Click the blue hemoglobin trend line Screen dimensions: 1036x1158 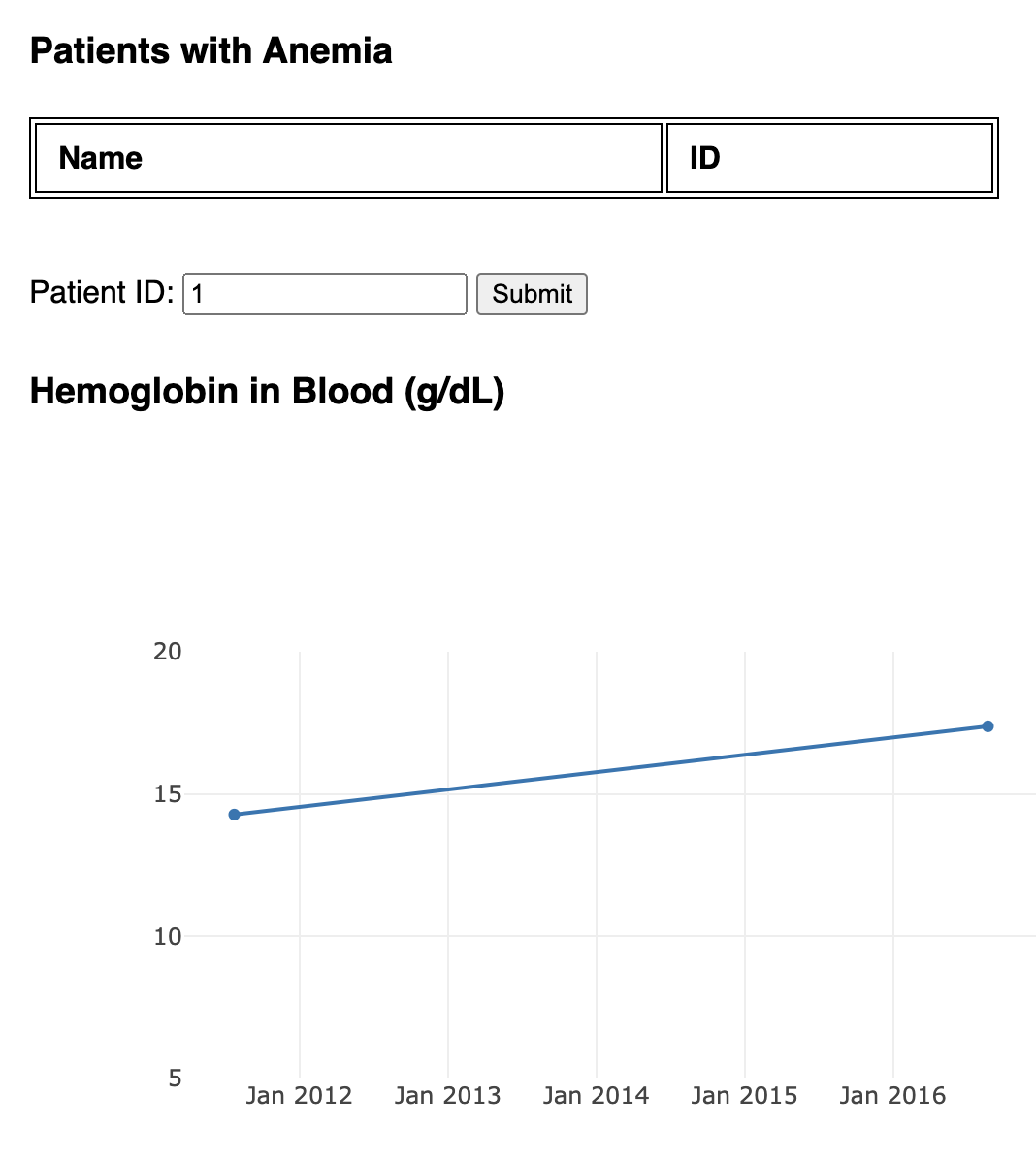[611, 770]
